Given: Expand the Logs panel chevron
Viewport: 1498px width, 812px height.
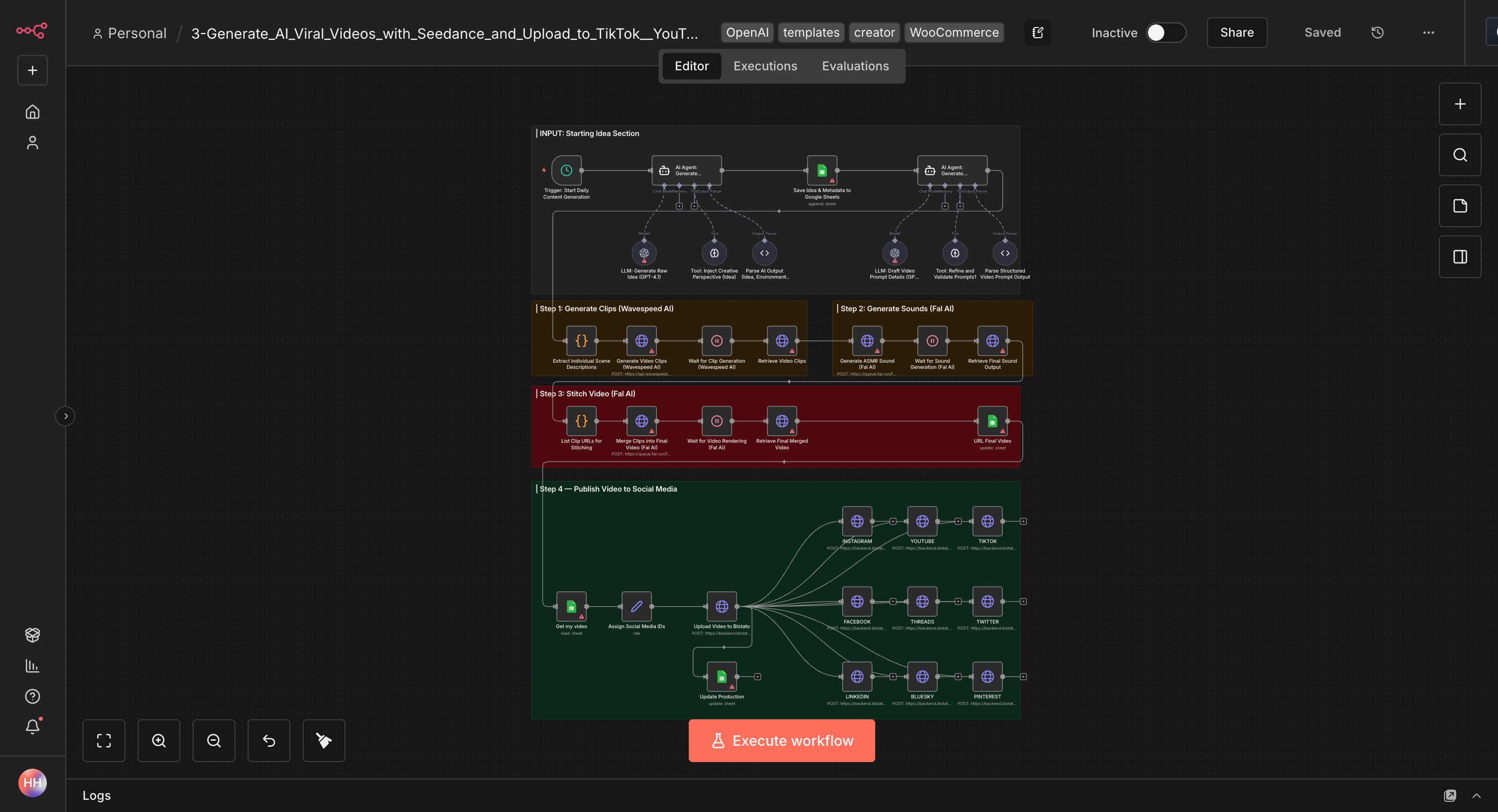Looking at the screenshot, I should [x=1477, y=796].
